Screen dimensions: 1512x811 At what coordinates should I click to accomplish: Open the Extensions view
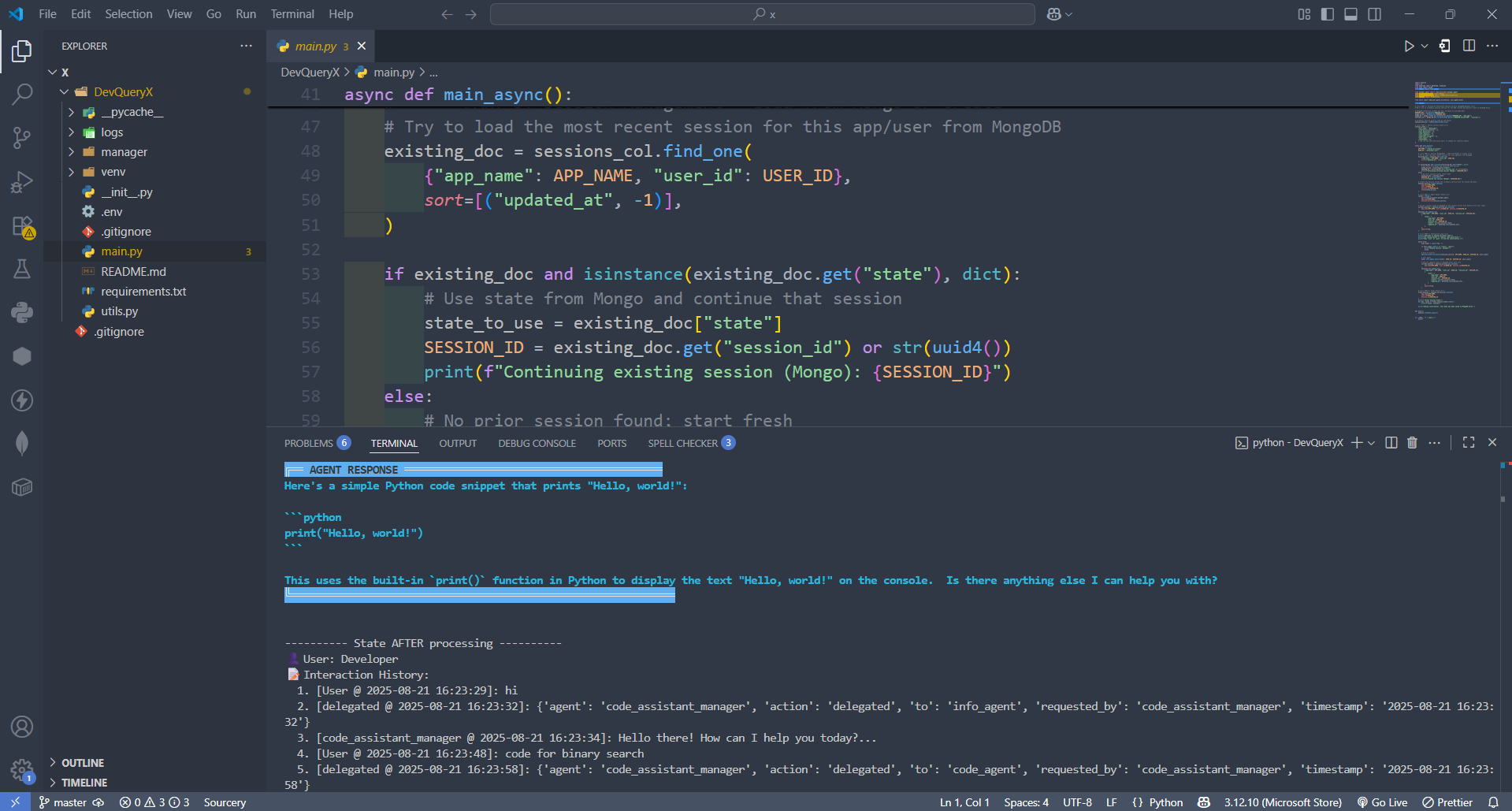22,227
